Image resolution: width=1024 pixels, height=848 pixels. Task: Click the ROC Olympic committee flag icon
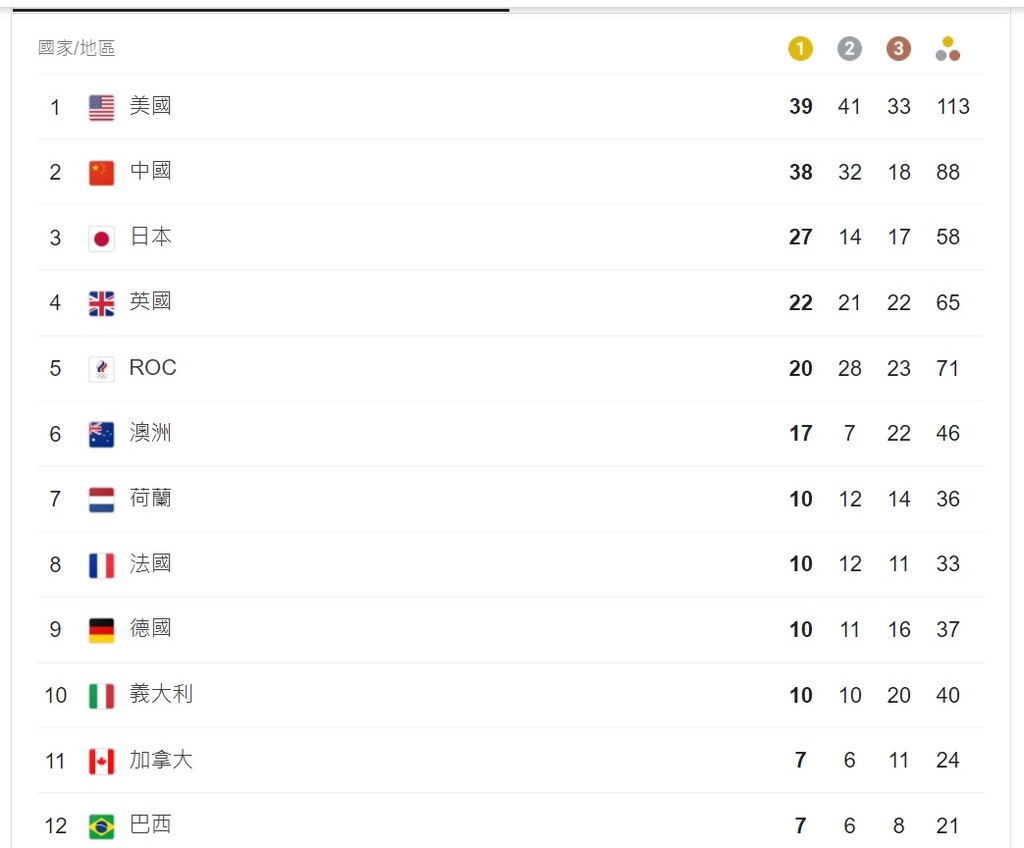click(101, 369)
